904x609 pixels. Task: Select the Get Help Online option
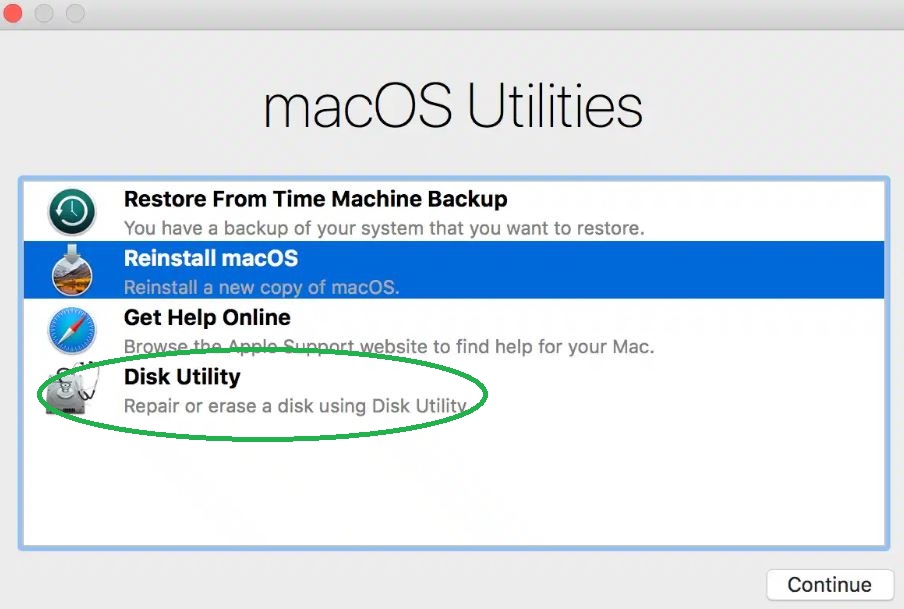(207, 318)
